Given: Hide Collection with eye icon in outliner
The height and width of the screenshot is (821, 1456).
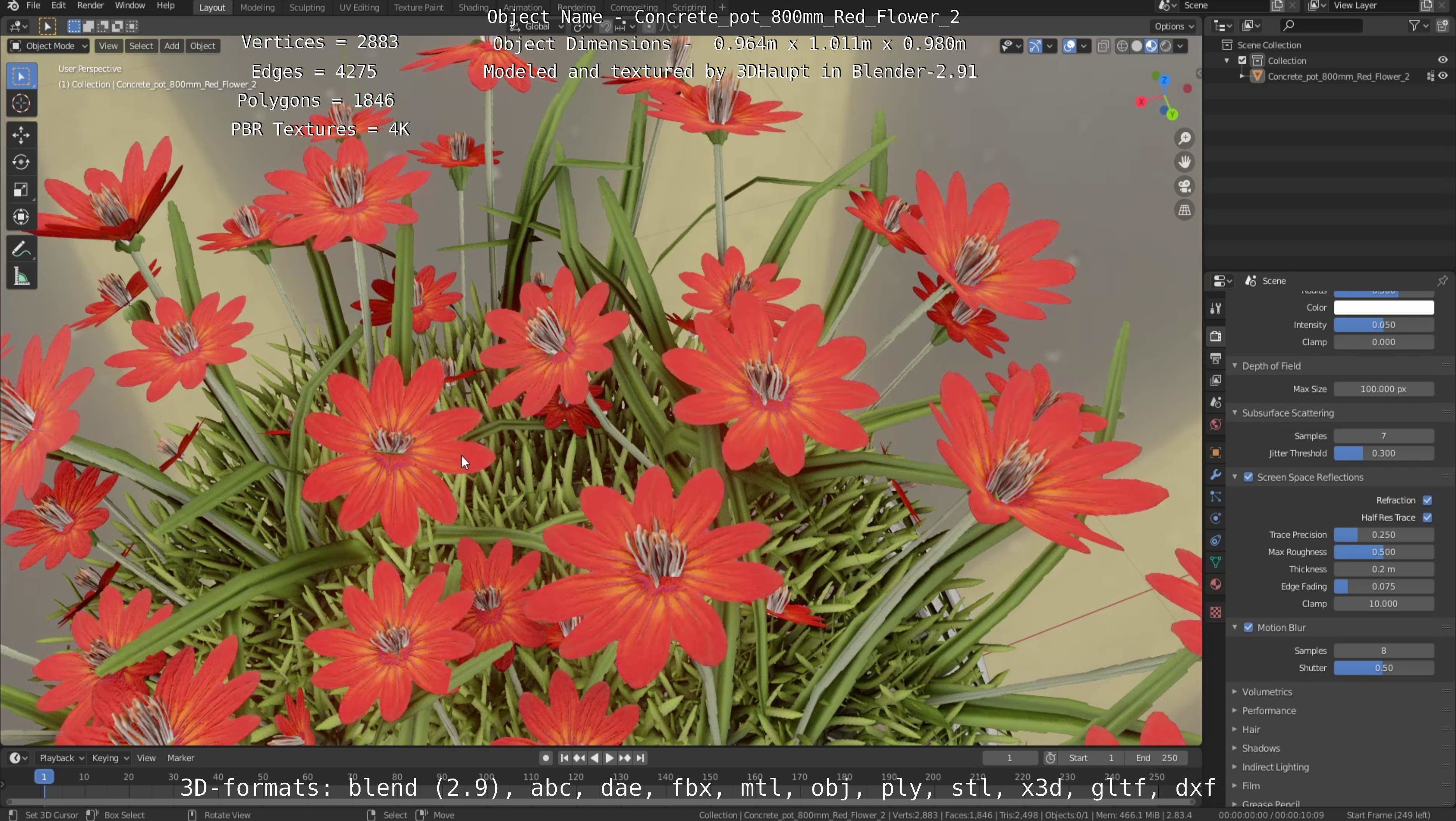Looking at the screenshot, I should (1443, 60).
